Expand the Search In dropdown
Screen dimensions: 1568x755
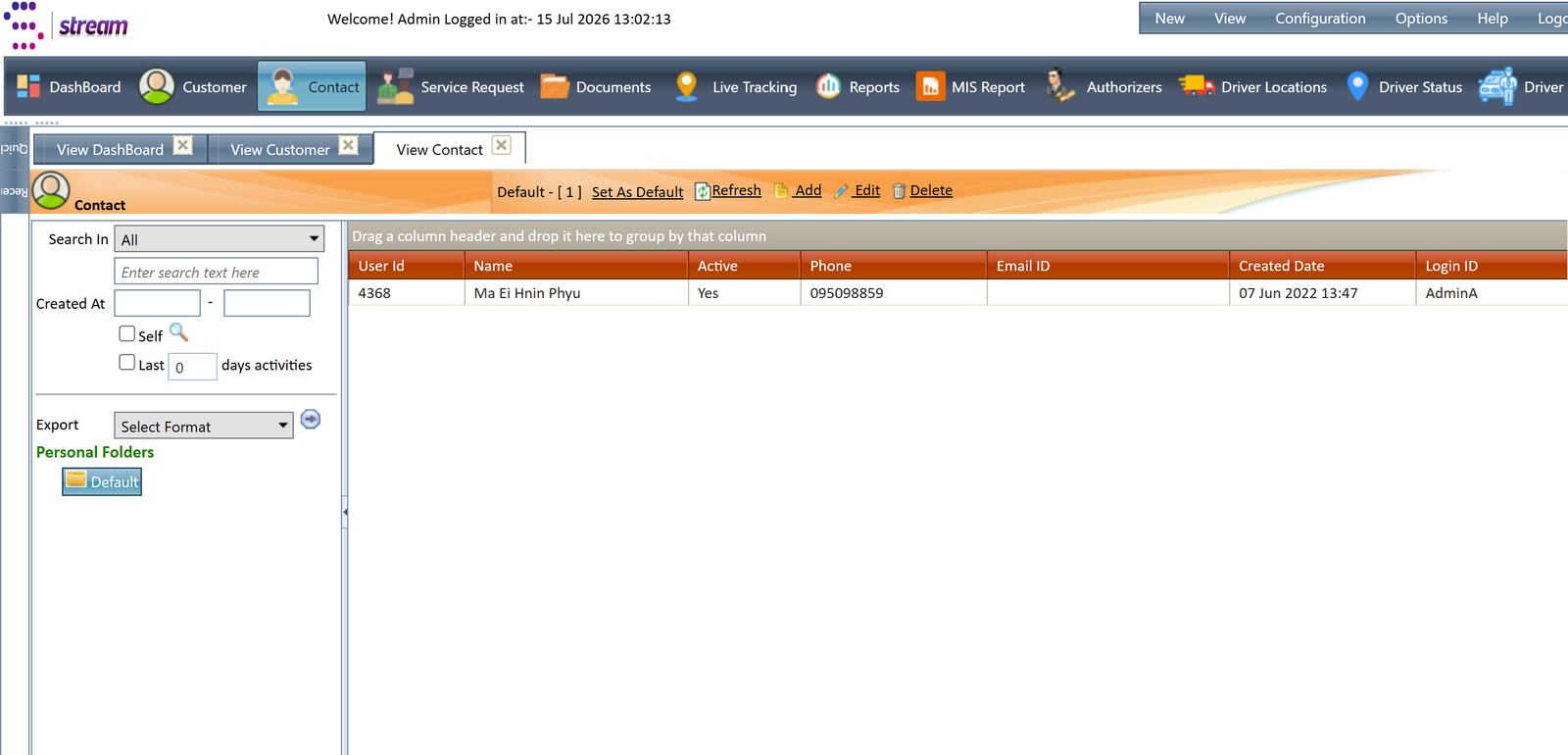click(219, 239)
